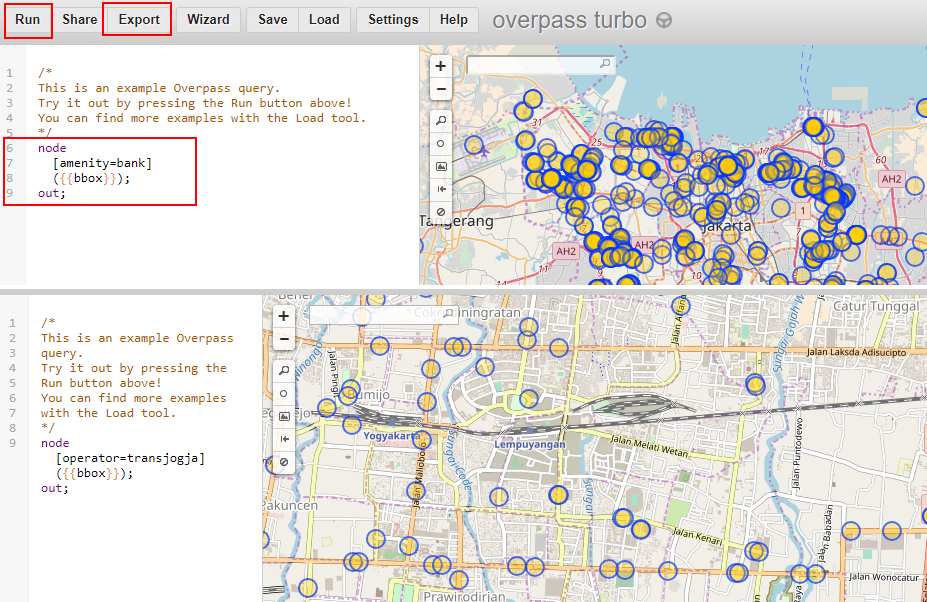
Task: Select the magnifier search tool on the top map
Action: [440, 120]
